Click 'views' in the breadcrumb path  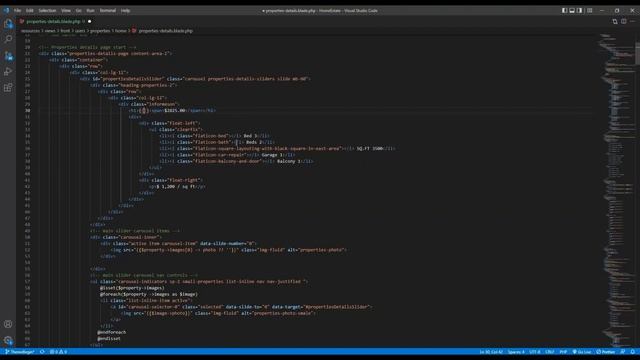point(50,31)
